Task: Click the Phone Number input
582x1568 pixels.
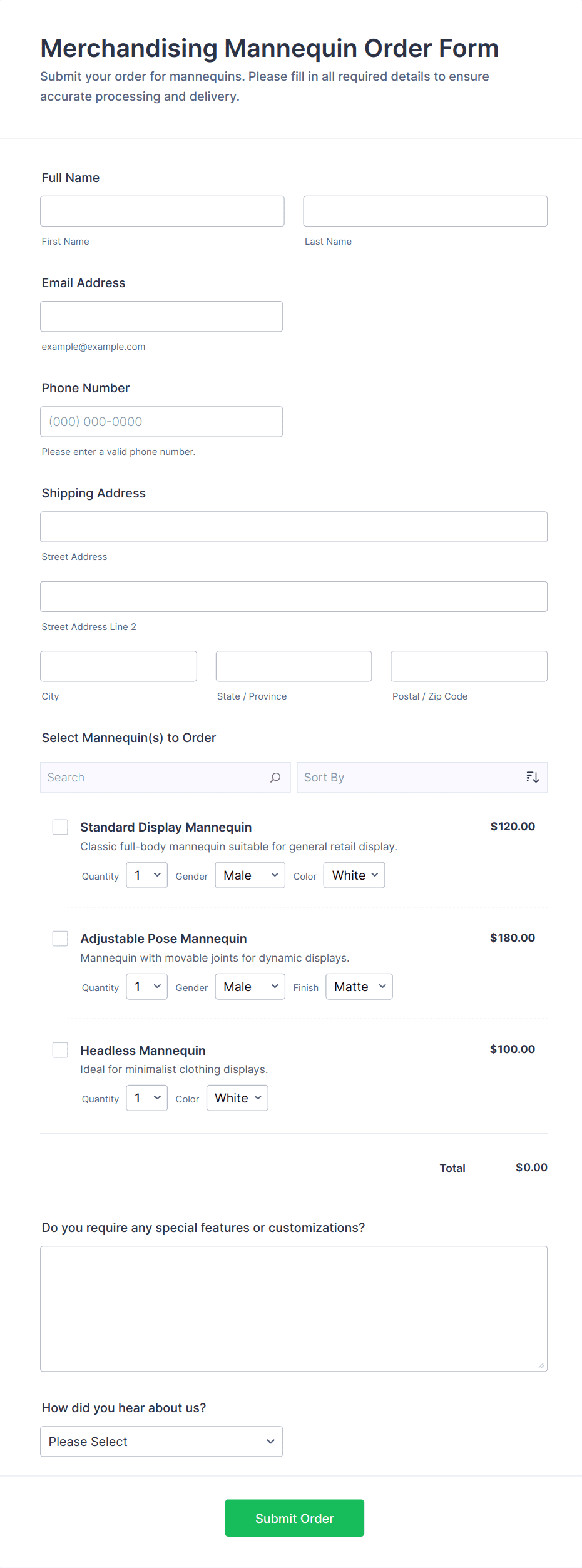Action: tap(161, 421)
